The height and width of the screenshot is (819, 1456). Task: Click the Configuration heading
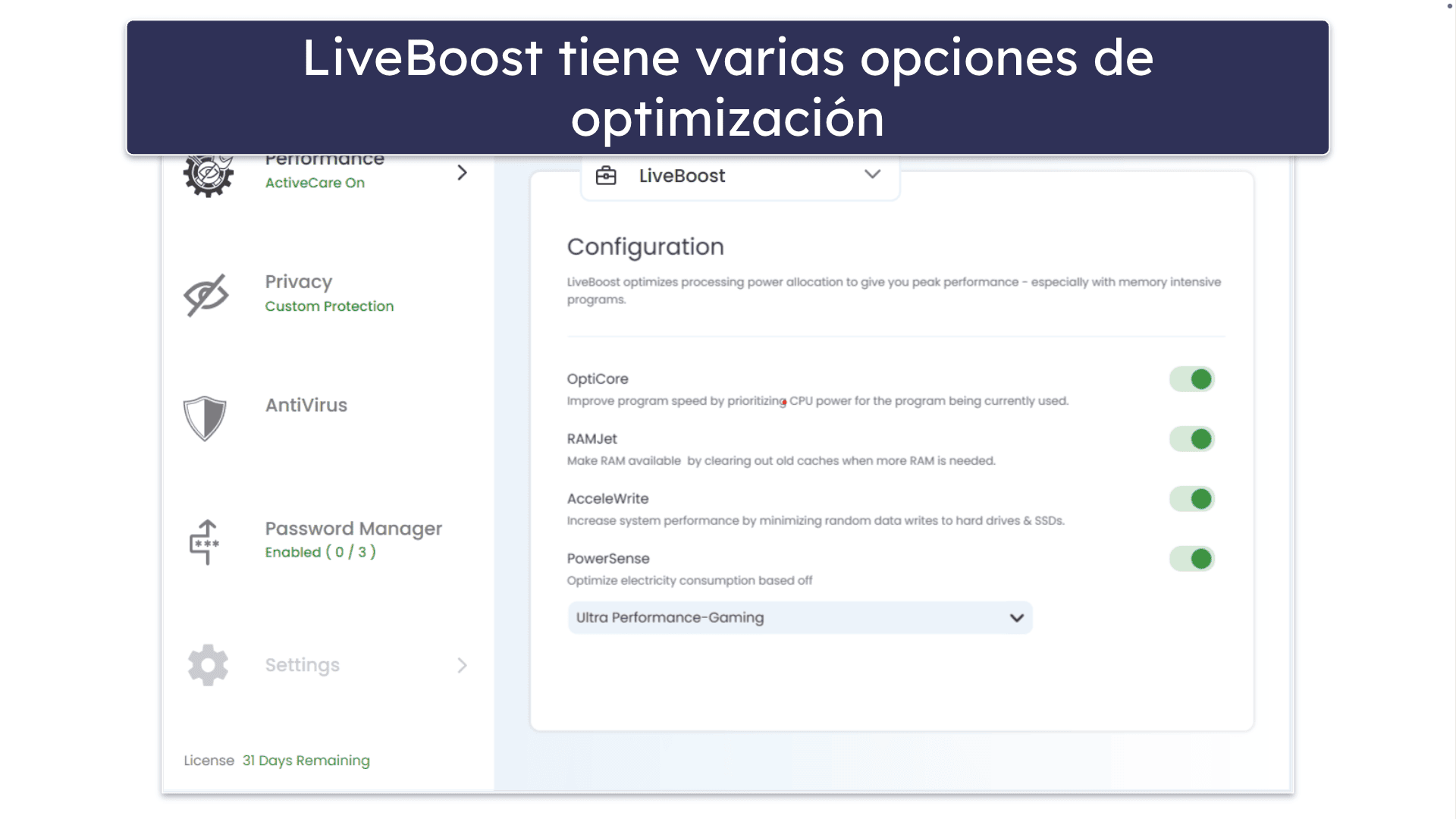click(x=645, y=246)
